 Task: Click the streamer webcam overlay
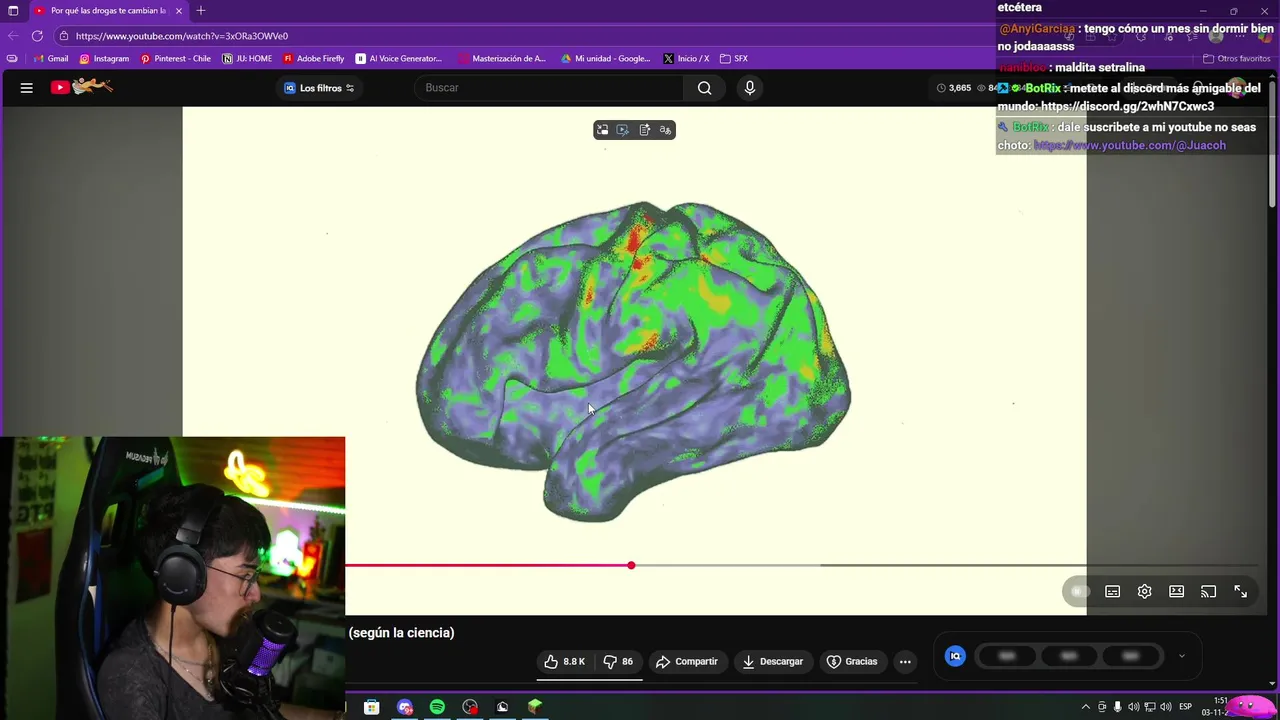click(x=172, y=578)
